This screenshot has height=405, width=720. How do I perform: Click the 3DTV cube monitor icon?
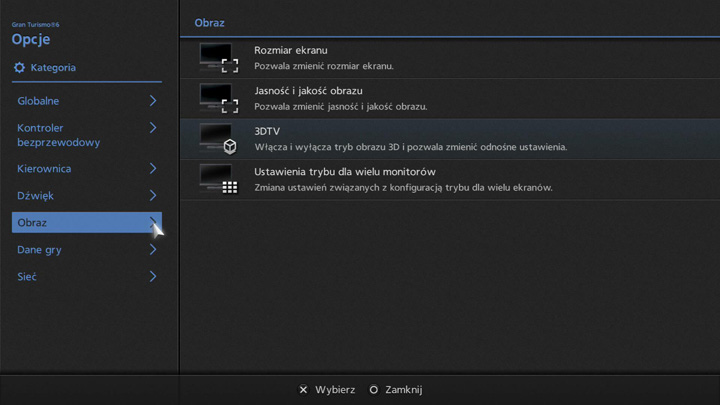(x=218, y=139)
